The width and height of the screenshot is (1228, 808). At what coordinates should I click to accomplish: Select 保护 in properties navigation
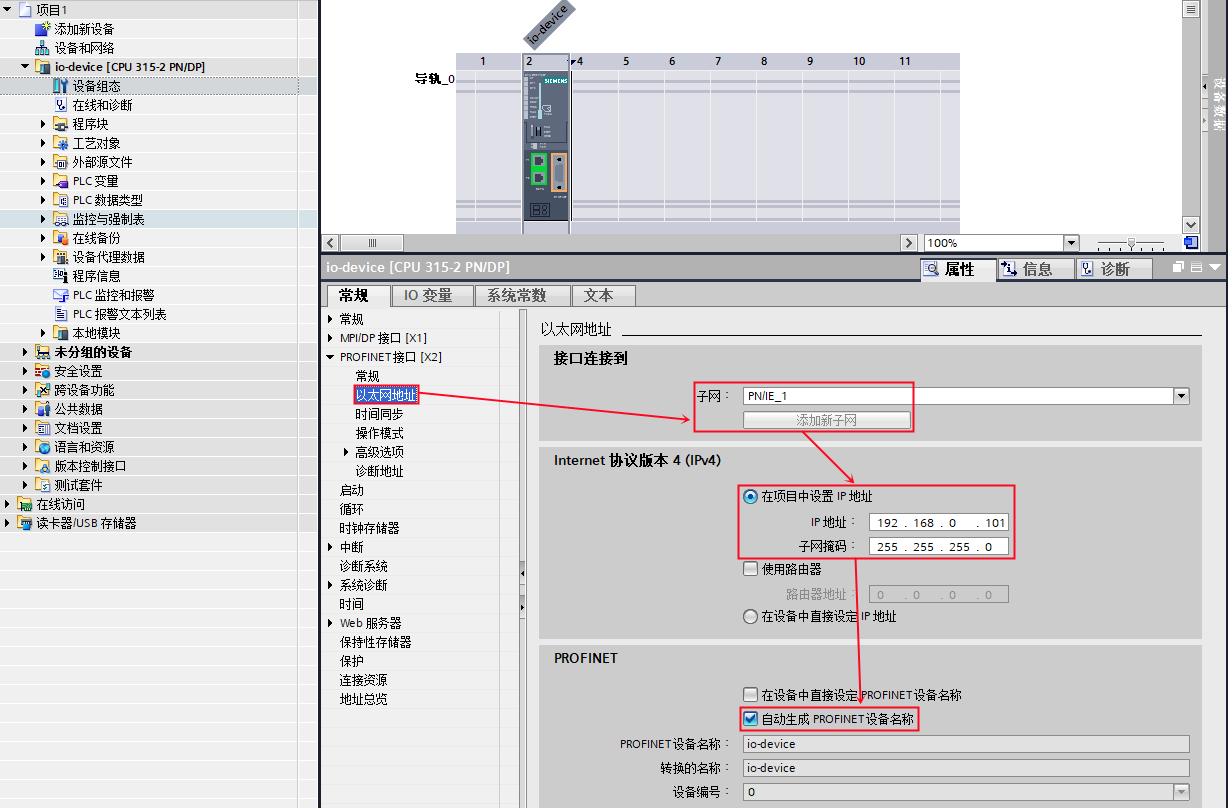(x=351, y=661)
